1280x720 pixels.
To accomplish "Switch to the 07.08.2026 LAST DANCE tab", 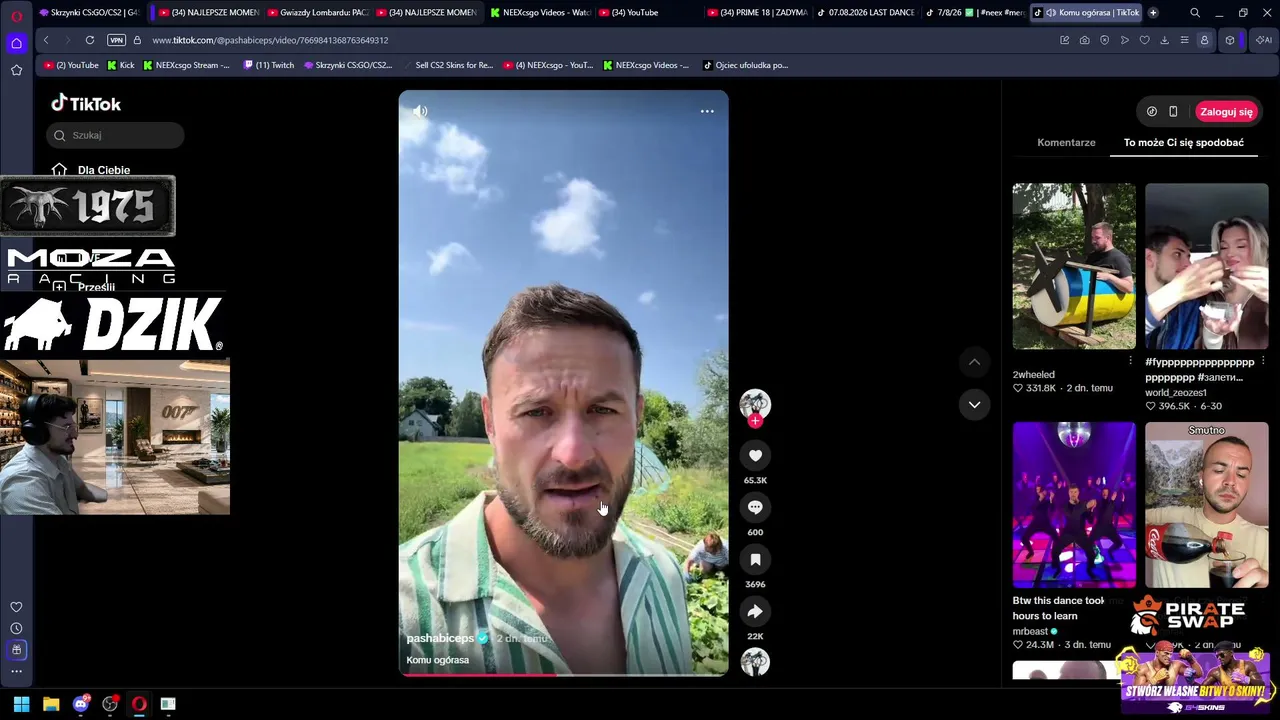I will (864, 13).
